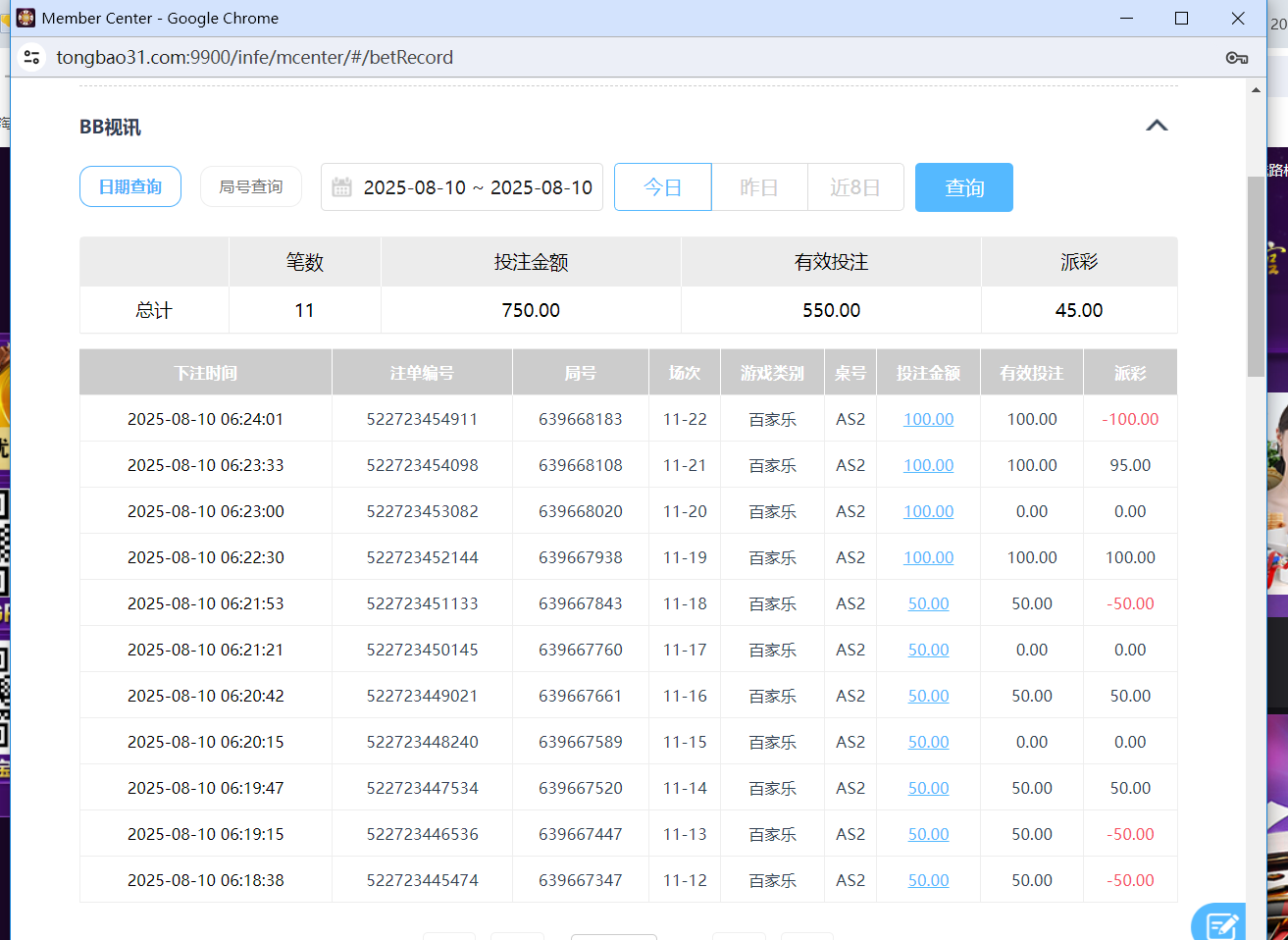This screenshot has width=1288, height=940.
Task: Select the 日期查询 query tab
Action: [x=129, y=186]
